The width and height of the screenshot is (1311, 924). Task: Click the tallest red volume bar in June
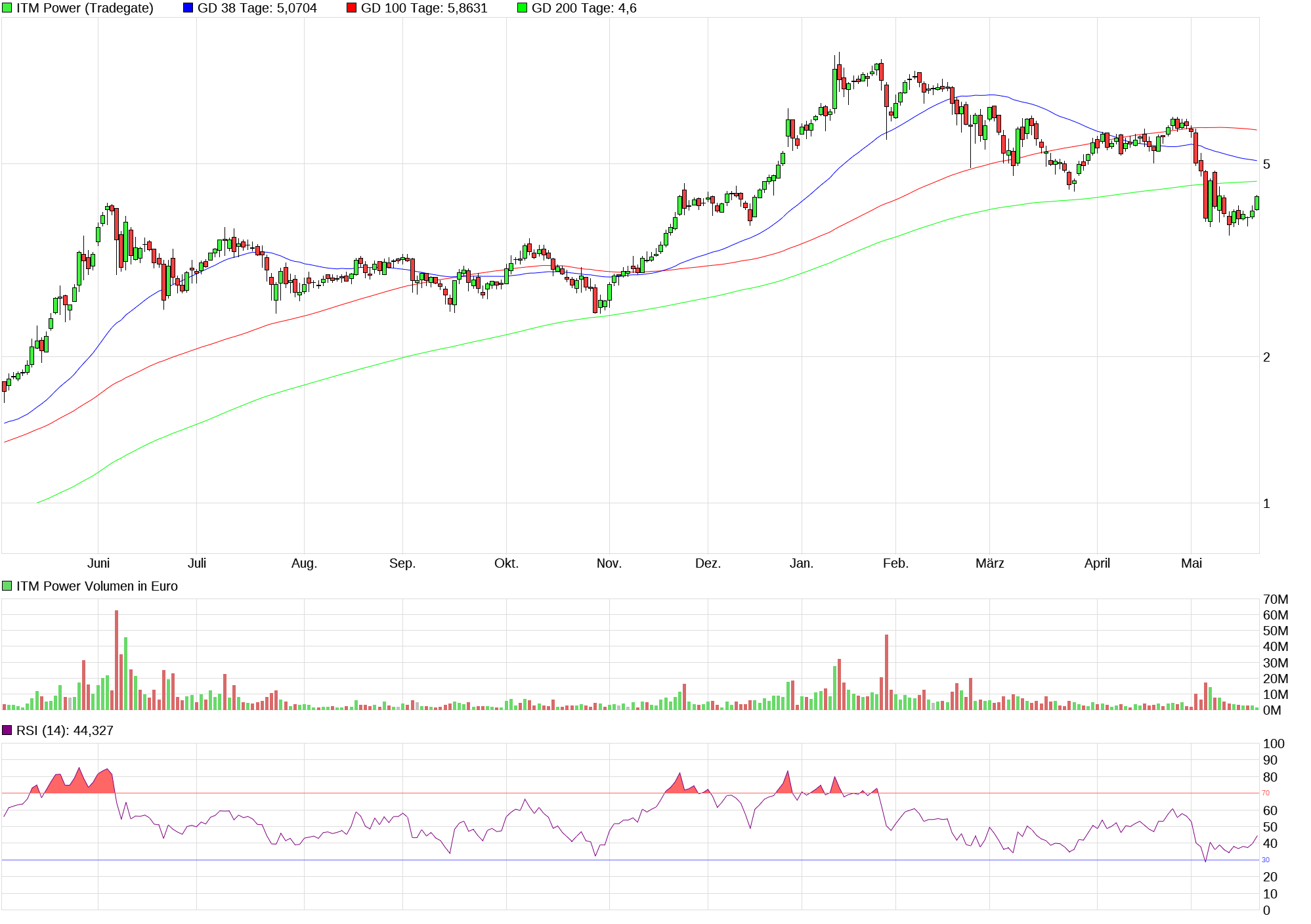click(x=116, y=660)
